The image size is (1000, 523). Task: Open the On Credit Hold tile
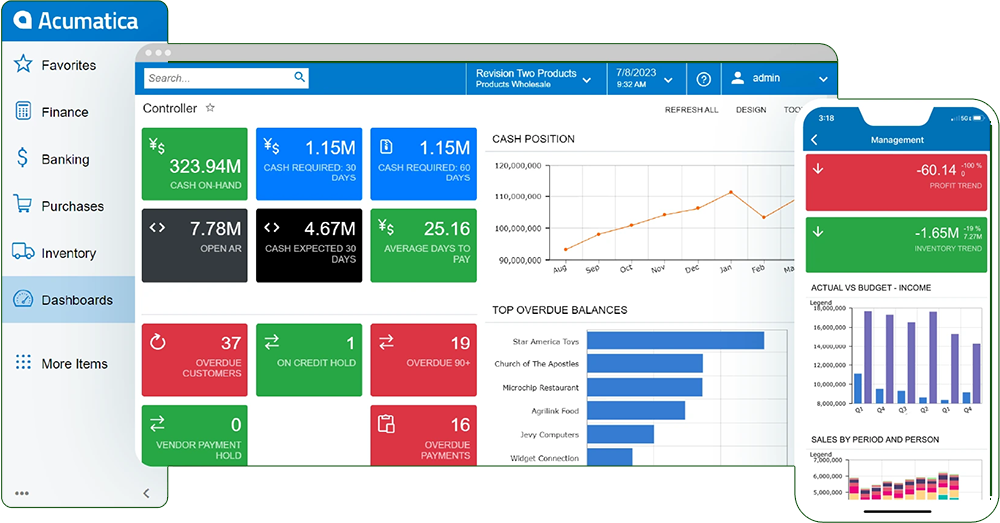coord(309,360)
